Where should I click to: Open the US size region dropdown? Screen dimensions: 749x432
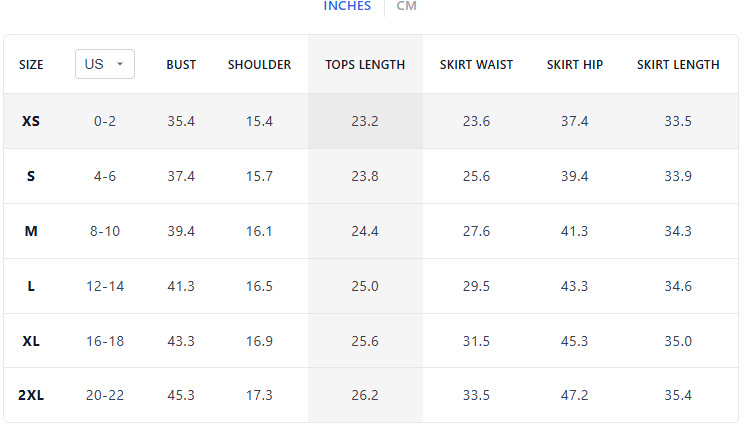pyautogui.click(x=104, y=64)
